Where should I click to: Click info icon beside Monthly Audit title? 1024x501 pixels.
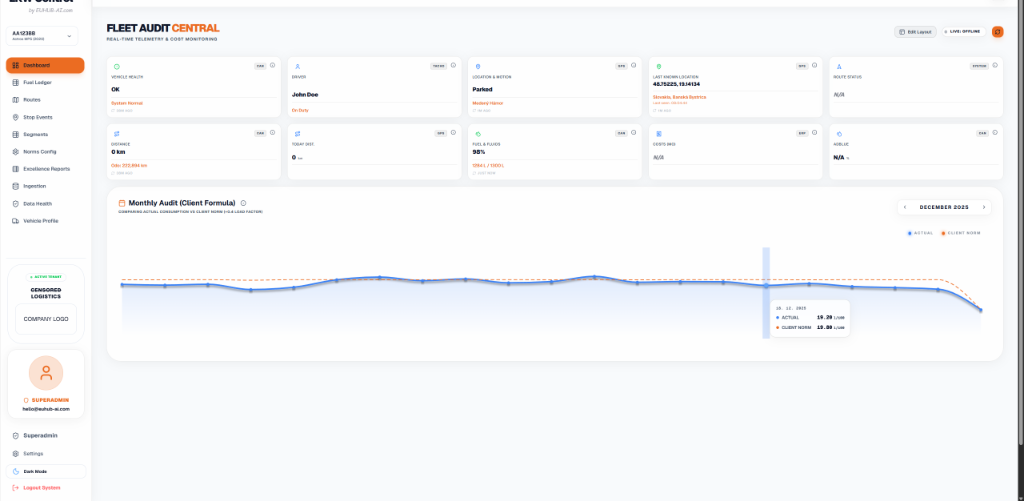pyautogui.click(x=243, y=202)
